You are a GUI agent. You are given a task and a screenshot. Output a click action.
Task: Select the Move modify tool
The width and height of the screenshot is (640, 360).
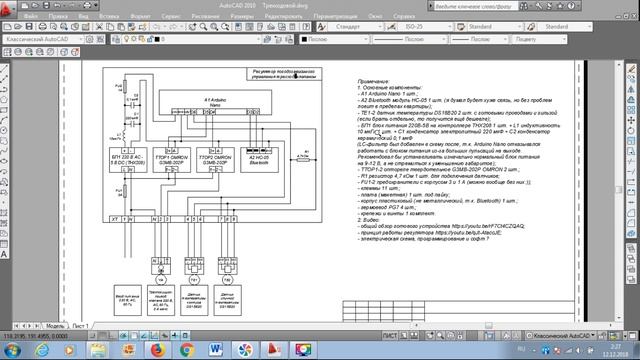(631, 120)
